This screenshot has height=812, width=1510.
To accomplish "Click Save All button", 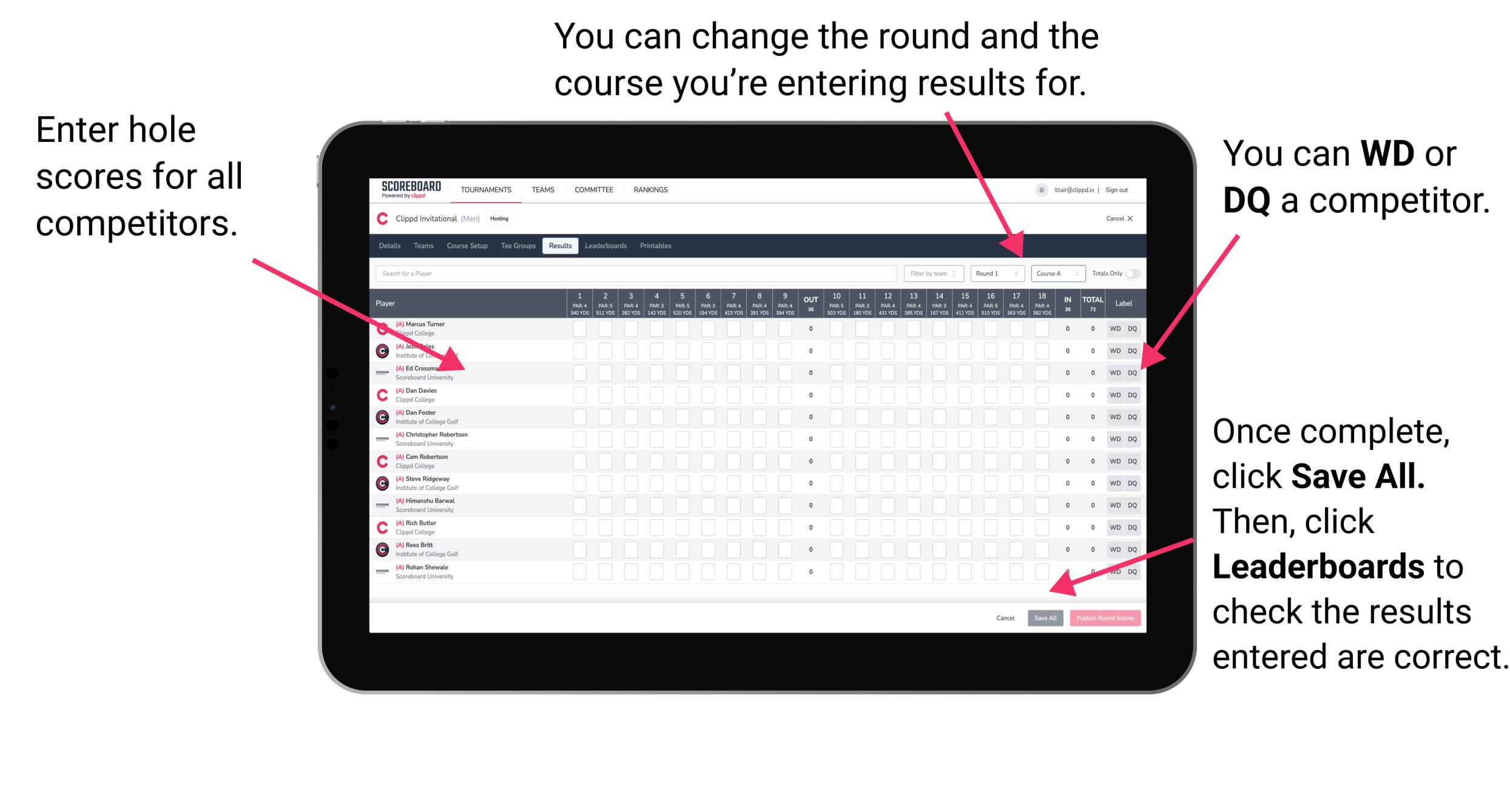I will pyautogui.click(x=1045, y=618).
